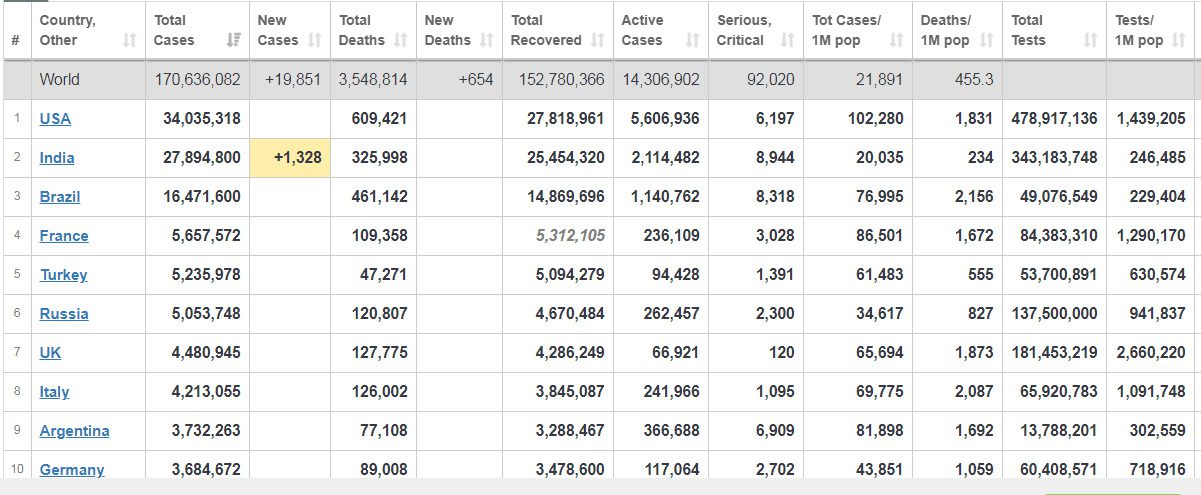Select India total cases 27,894,800
The height and width of the screenshot is (495, 1201).
202,157
